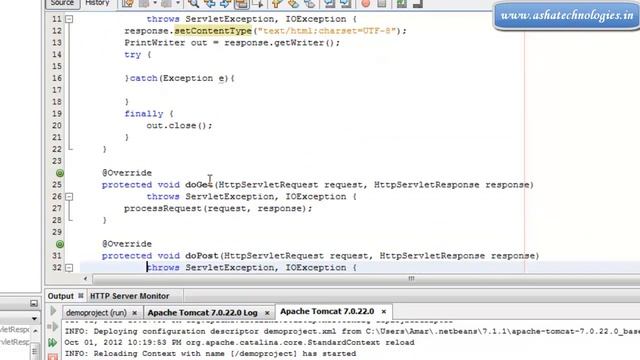Open the HTTP Server Monitor tab

coord(129,296)
